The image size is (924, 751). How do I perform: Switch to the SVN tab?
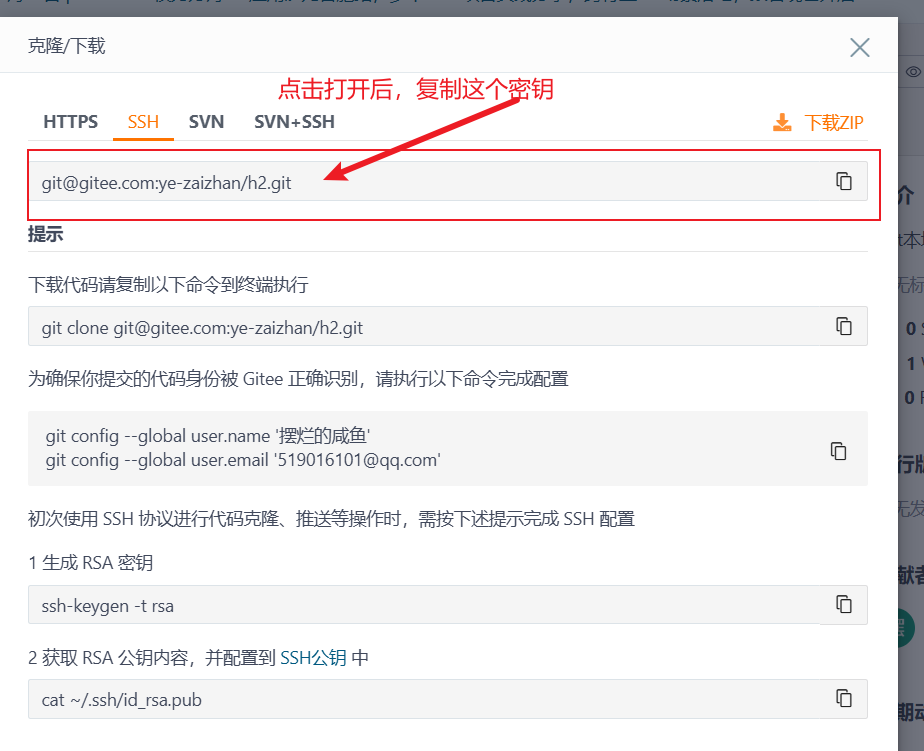[206, 121]
